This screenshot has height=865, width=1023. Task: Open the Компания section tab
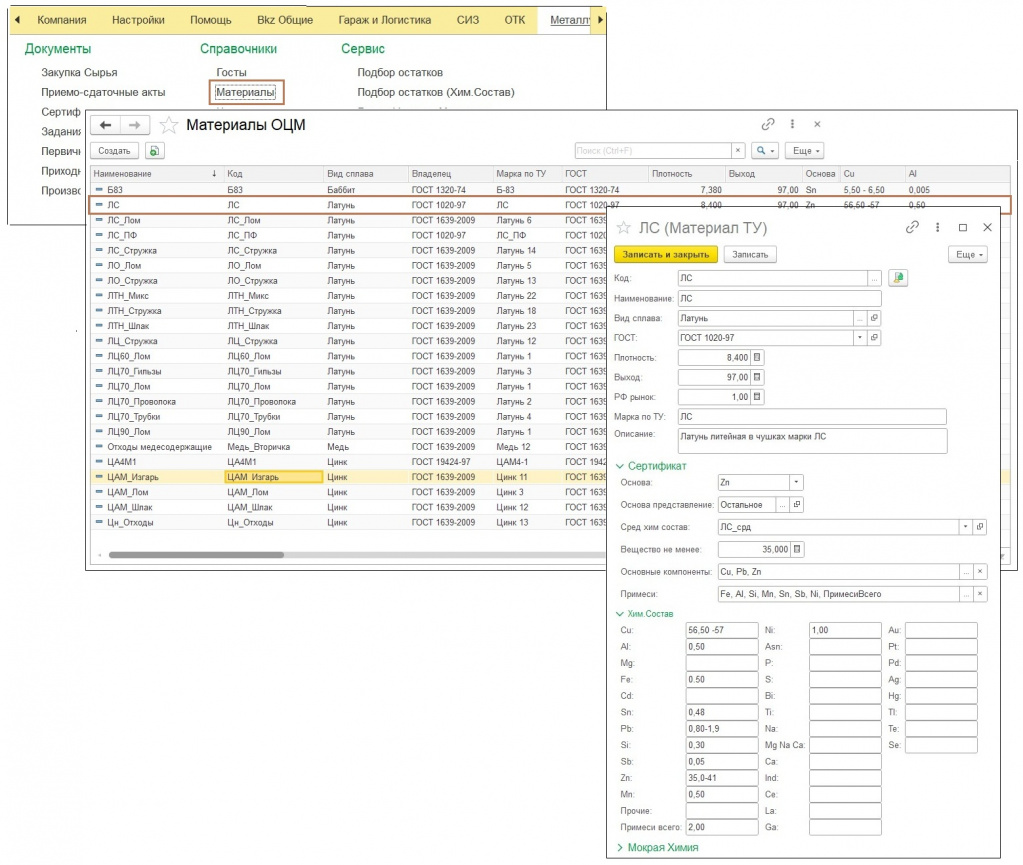(x=61, y=20)
